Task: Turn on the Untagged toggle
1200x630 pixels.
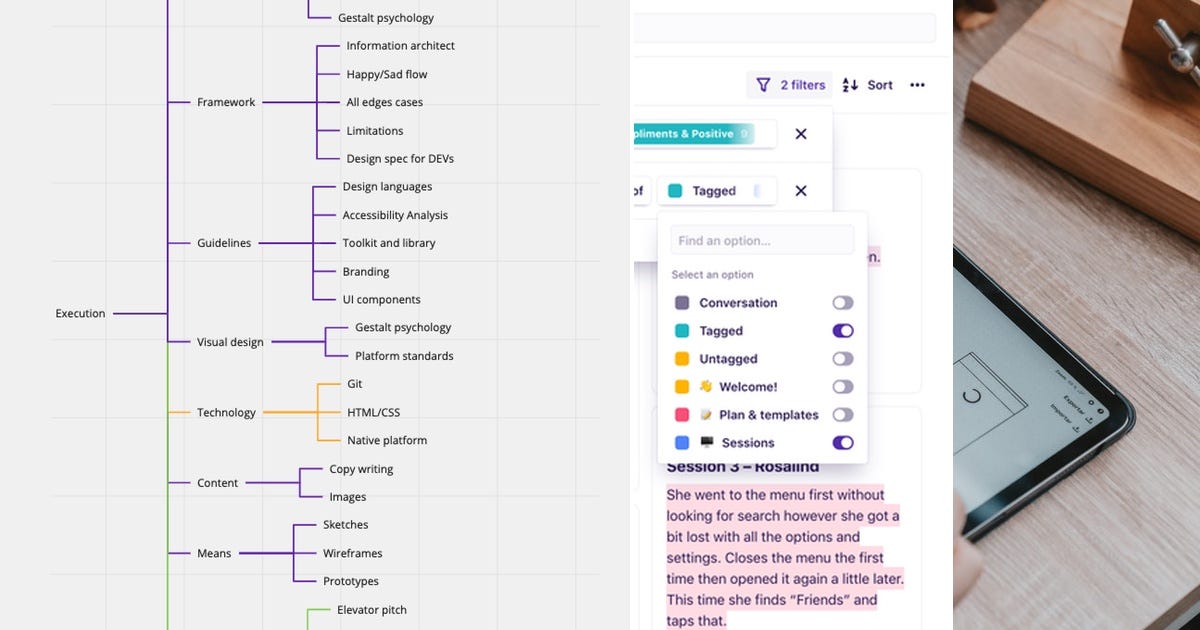Action: coord(843,358)
